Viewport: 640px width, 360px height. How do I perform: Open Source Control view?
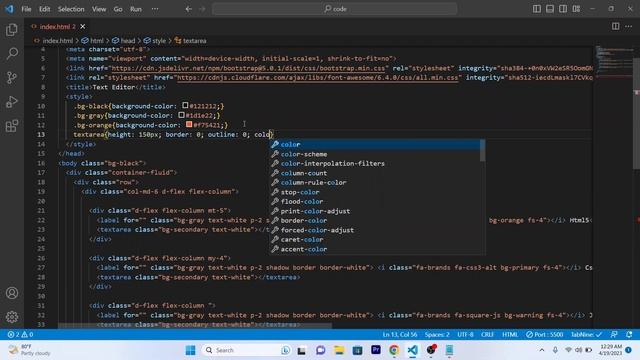point(12,78)
